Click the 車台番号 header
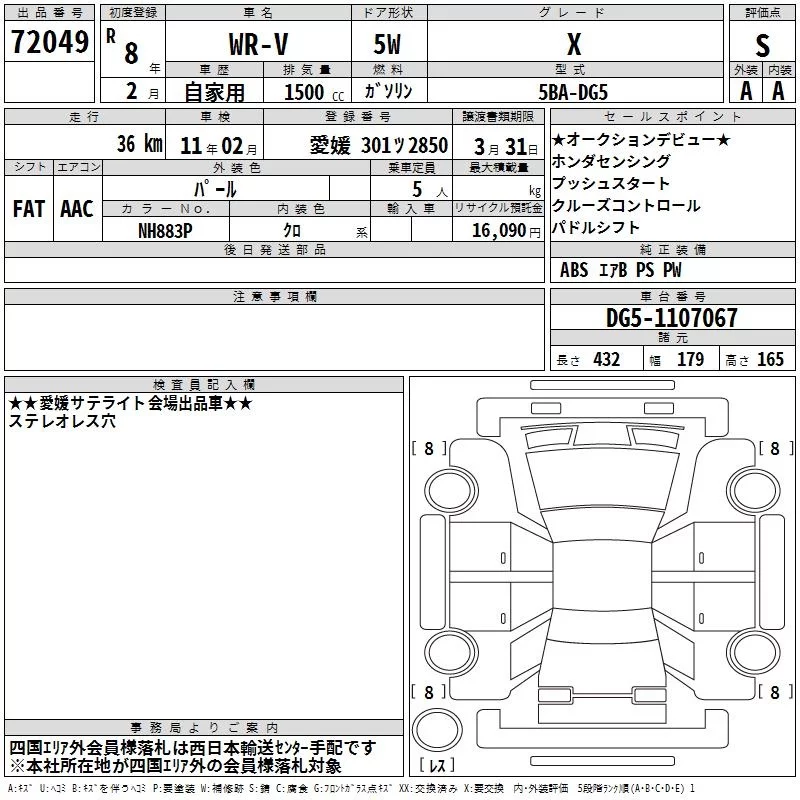The image size is (800, 800). pos(672,296)
